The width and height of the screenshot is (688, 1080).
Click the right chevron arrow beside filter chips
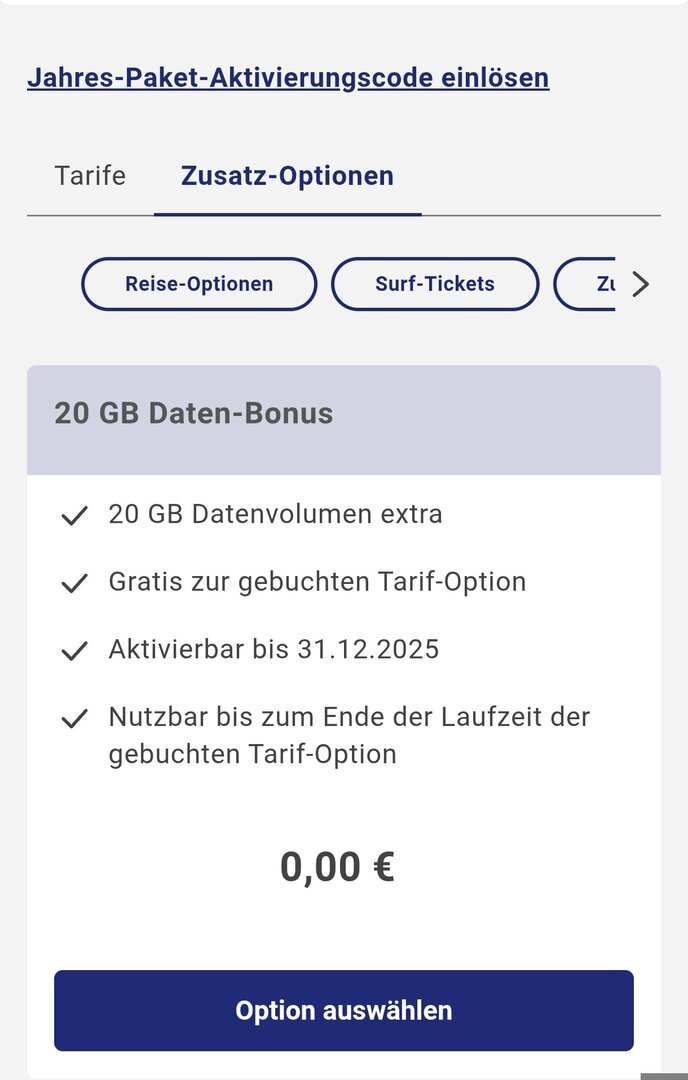(x=641, y=285)
